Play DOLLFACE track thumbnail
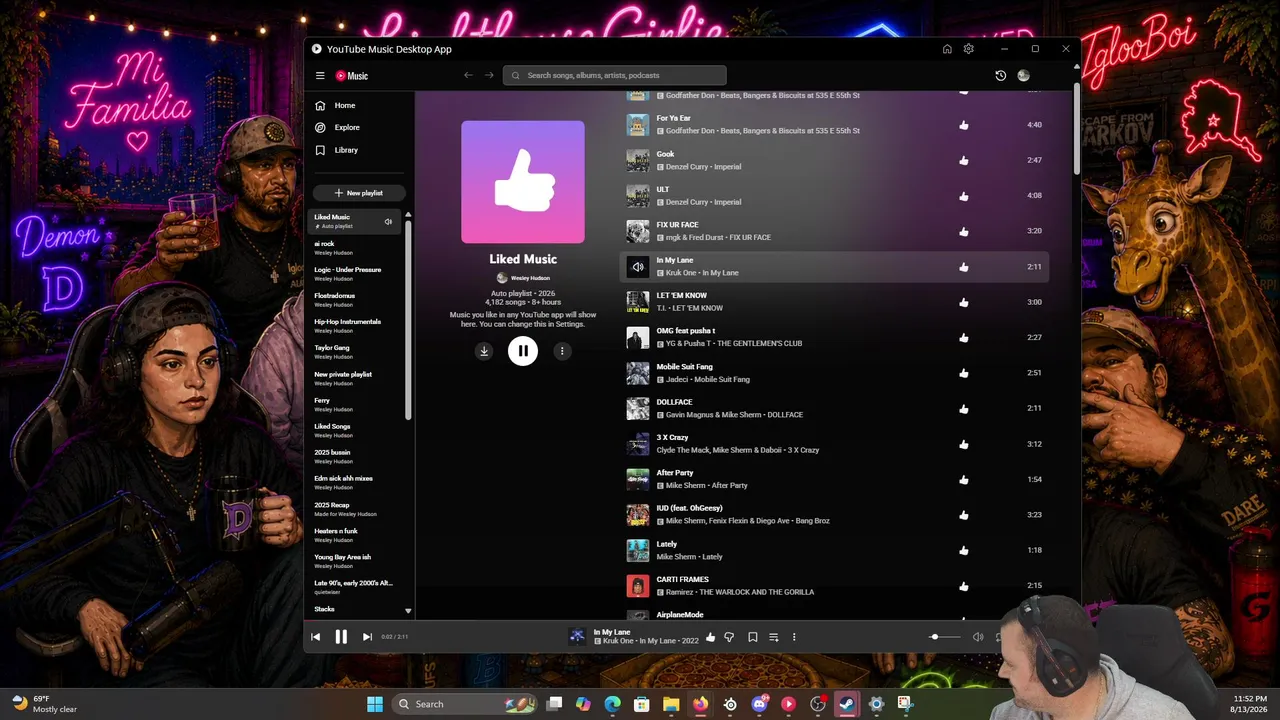1280x720 pixels. (638, 408)
